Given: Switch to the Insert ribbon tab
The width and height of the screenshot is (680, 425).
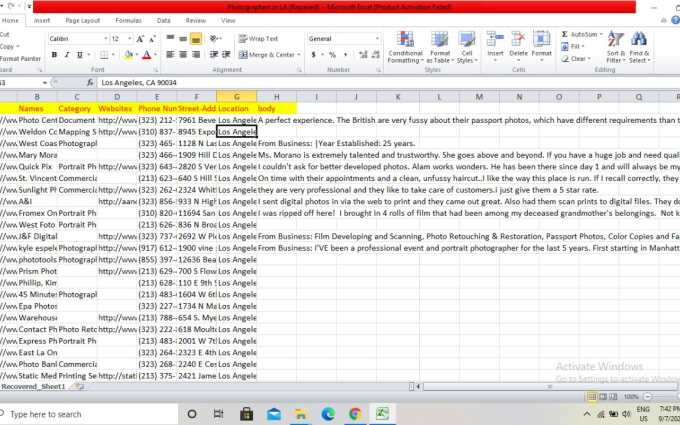Looking at the screenshot, I should pos(42,20).
